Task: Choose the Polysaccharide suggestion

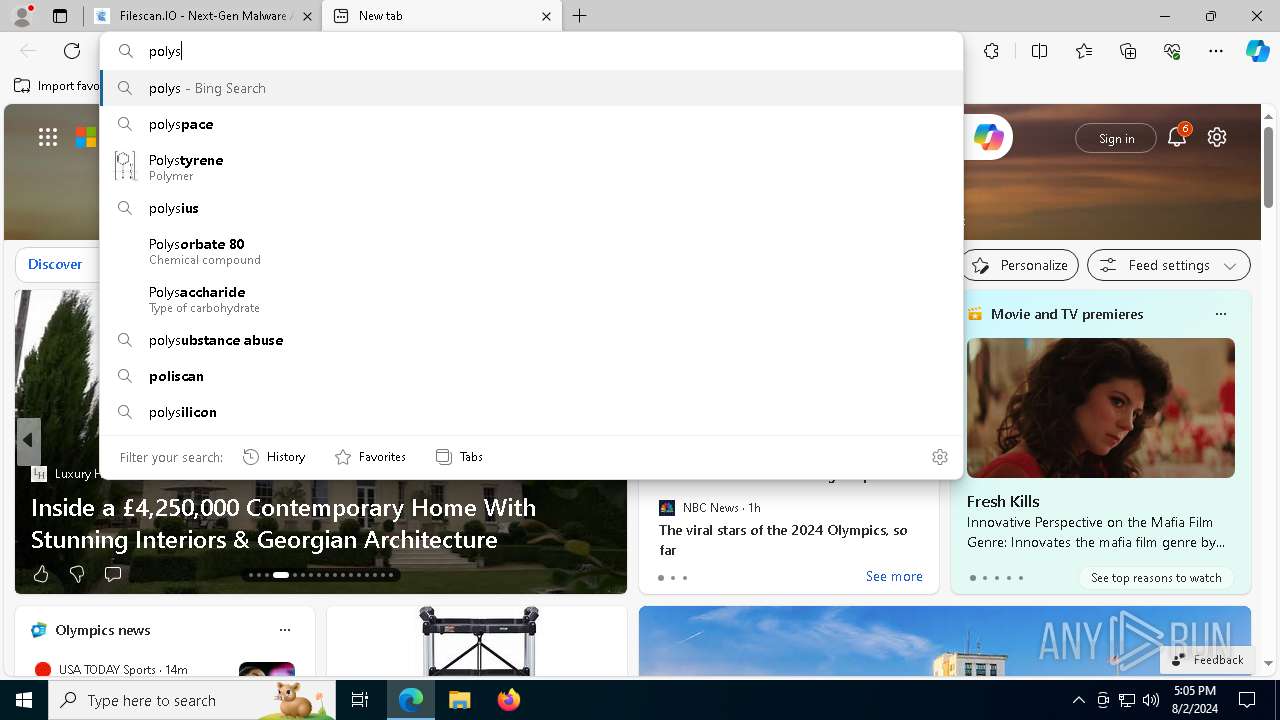Action: (x=532, y=299)
